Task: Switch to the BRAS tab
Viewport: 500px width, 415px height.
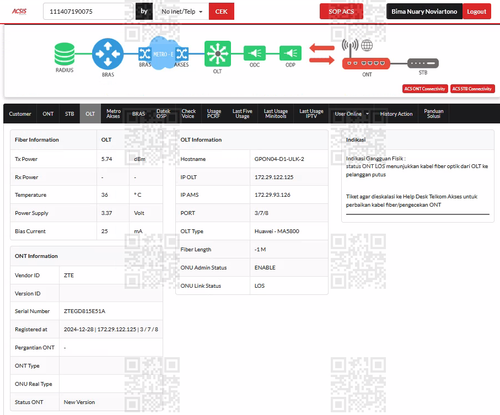Action: (x=138, y=114)
